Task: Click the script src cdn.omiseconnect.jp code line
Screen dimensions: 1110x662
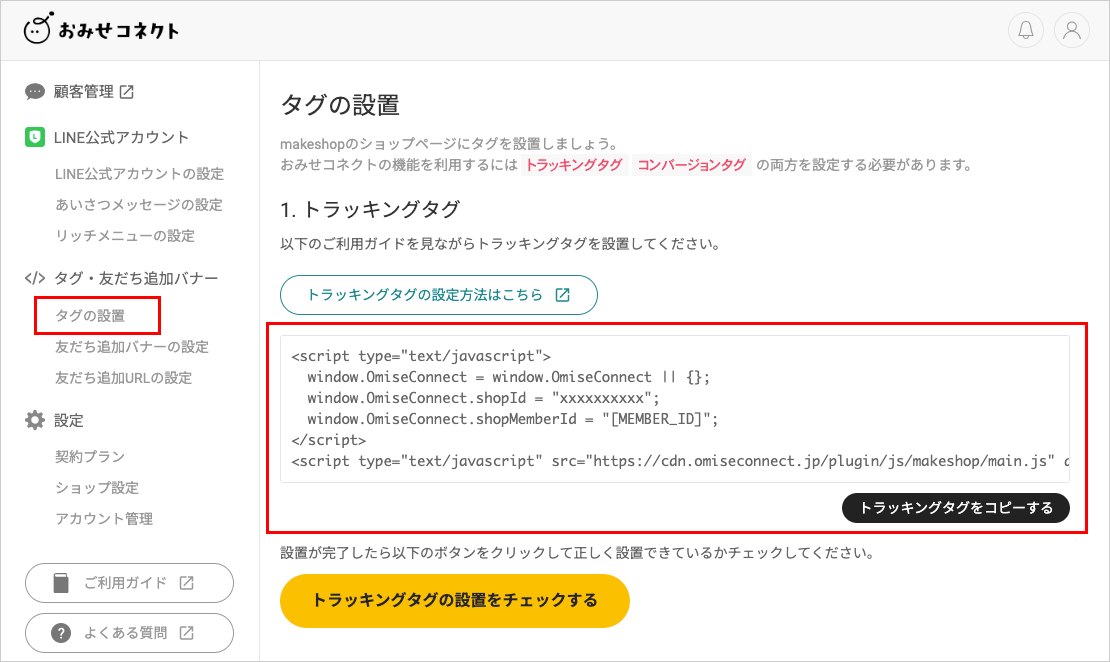Action: [680, 461]
